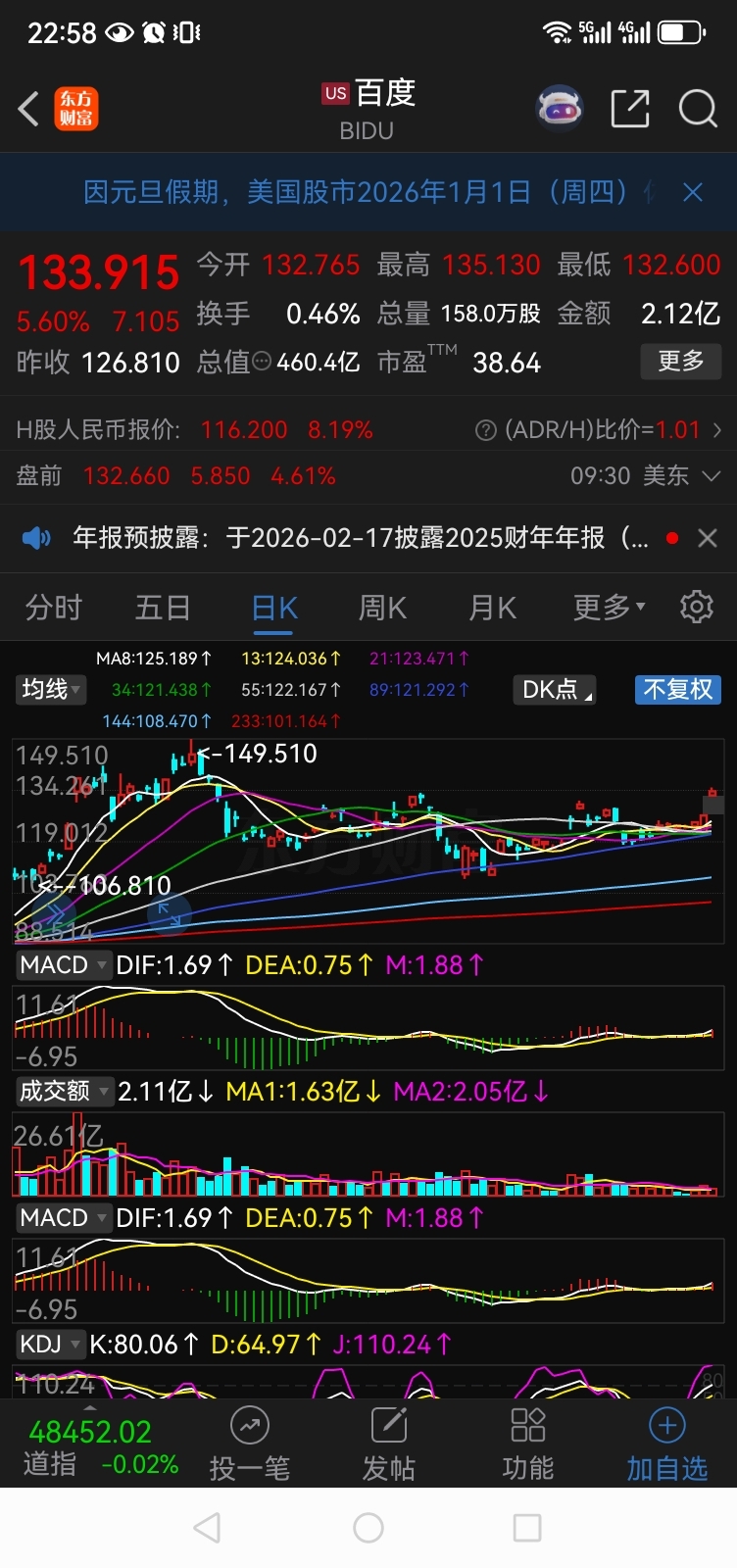Image resolution: width=737 pixels, height=1568 pixels.
Task: Switch to the 五日 tab
Action: pos(163,608)
